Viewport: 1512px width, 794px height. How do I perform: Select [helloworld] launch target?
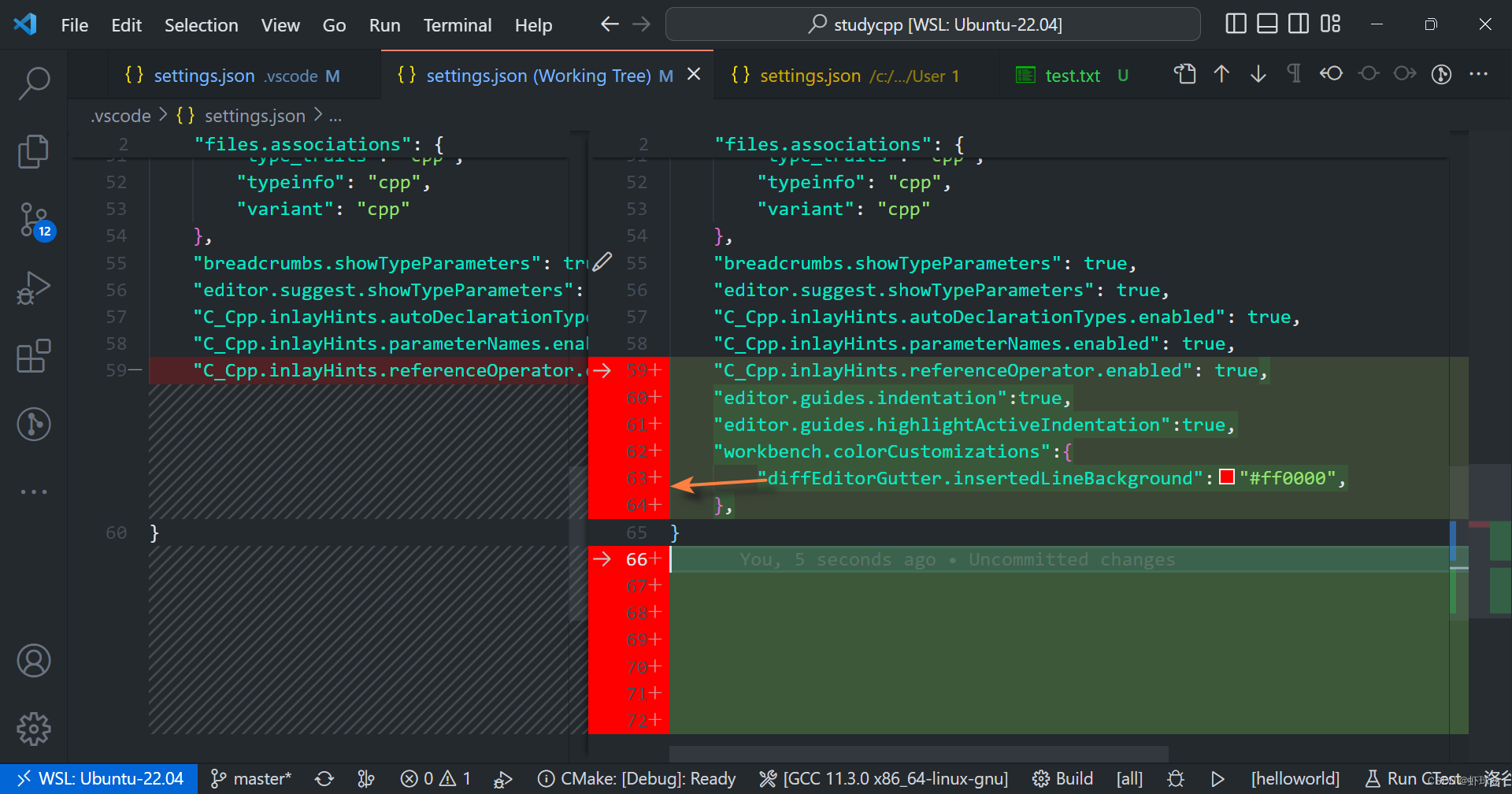click(x=1295, y=779)
